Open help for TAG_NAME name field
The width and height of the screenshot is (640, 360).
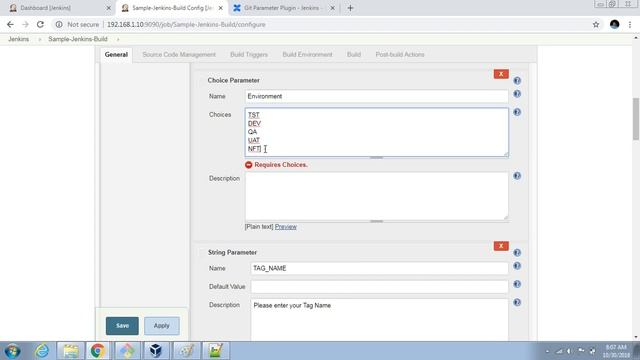coord(517,266)
